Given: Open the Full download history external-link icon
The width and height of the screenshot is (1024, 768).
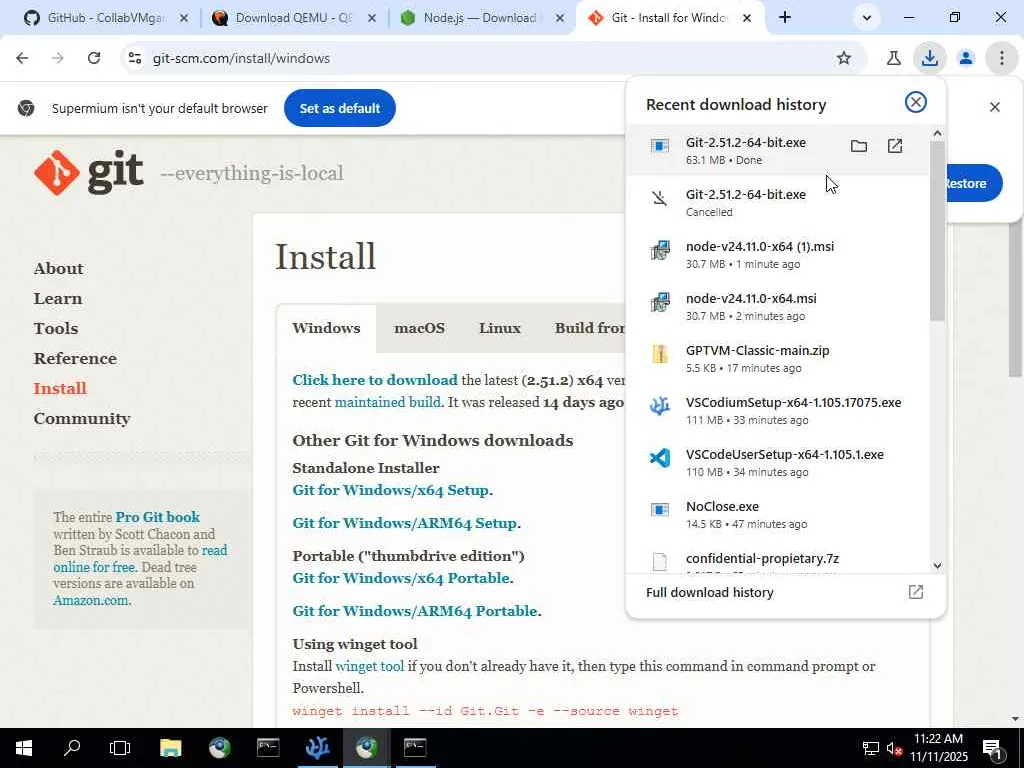Looking at the screenshot, I should [916, 592].
